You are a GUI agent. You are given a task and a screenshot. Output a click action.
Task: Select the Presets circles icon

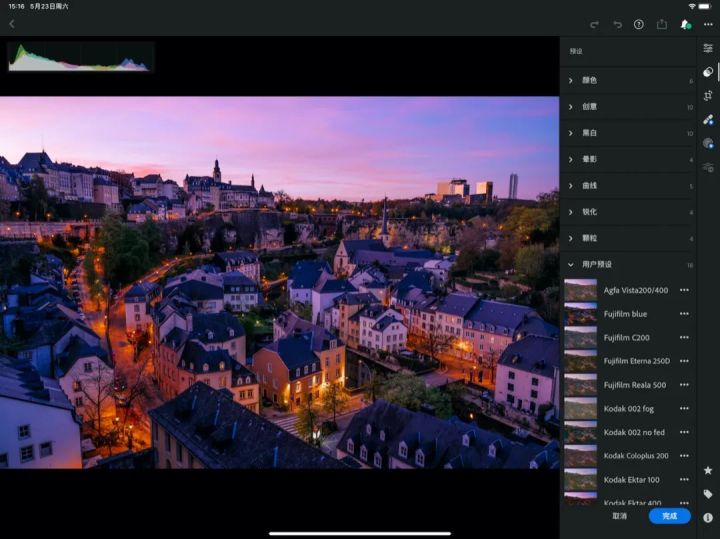pos(708,72)
